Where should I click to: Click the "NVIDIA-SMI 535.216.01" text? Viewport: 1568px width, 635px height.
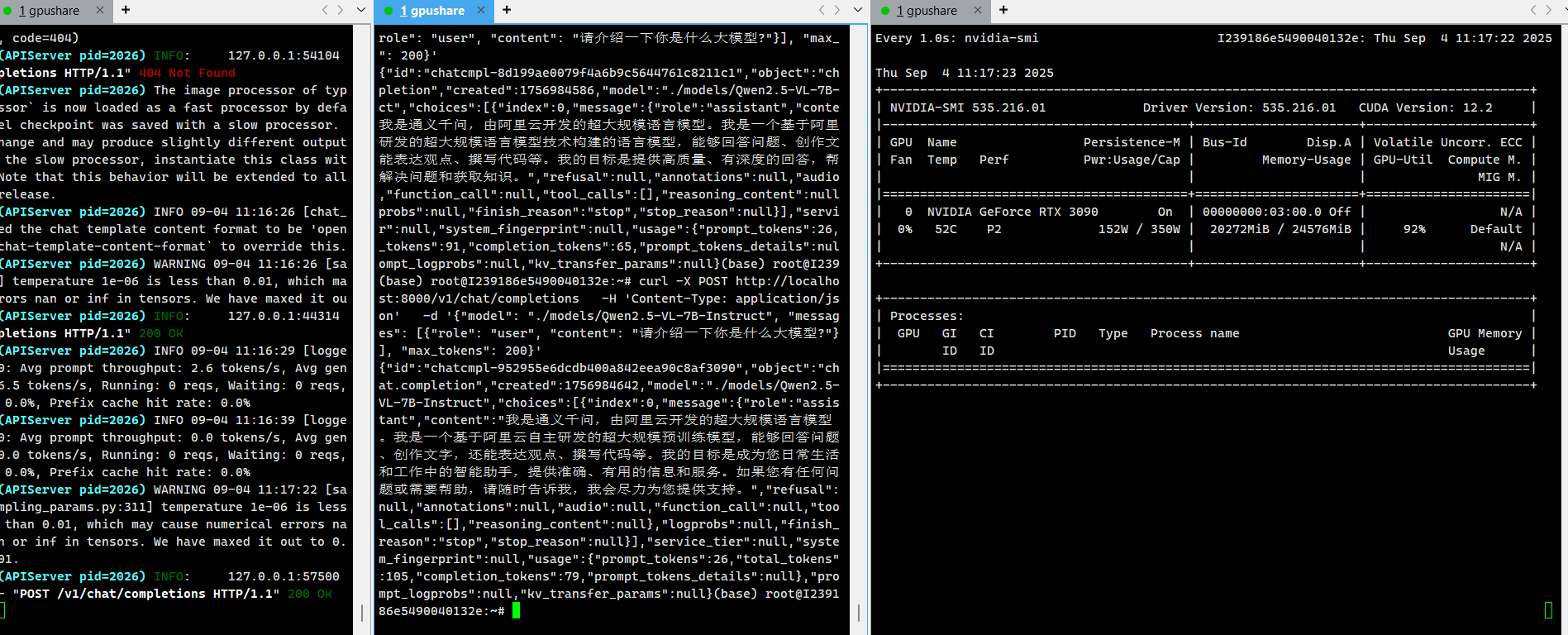tap(968, 107)
